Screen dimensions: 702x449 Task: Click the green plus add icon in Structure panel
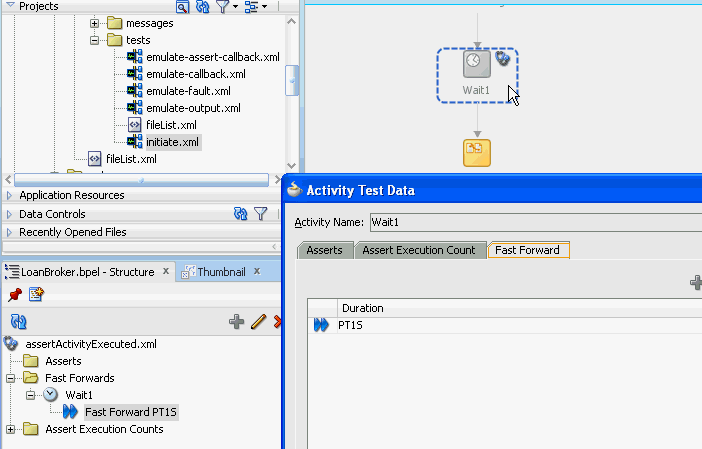click(x=236, y=321)
